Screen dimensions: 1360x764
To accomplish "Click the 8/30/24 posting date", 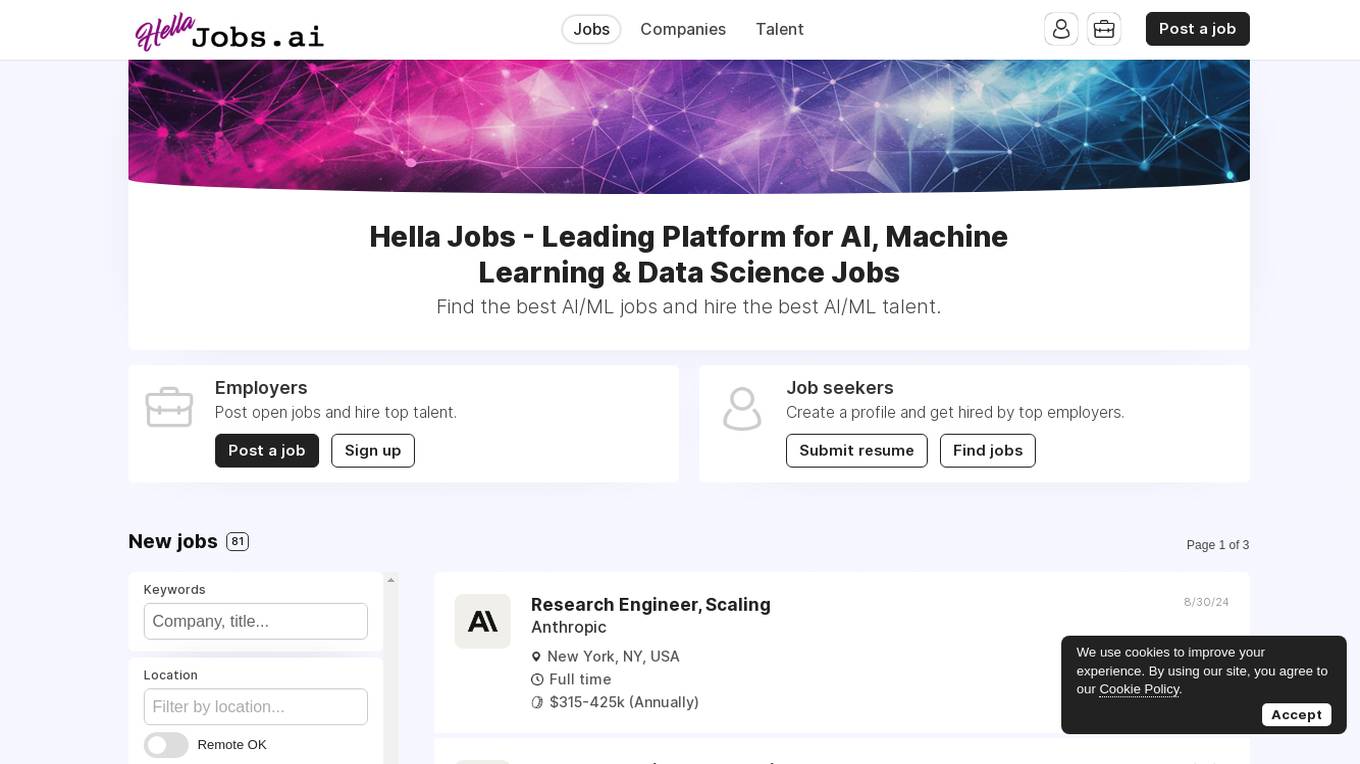I will [x=1206, y=602].
